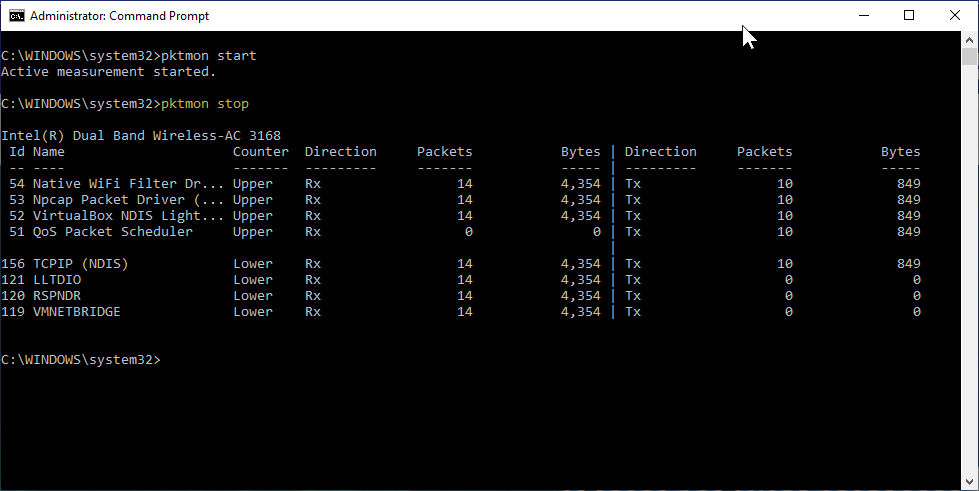Click the VMNETBRIDGE row name
This screenshot has width=979, height=491.
coord(76,312)
